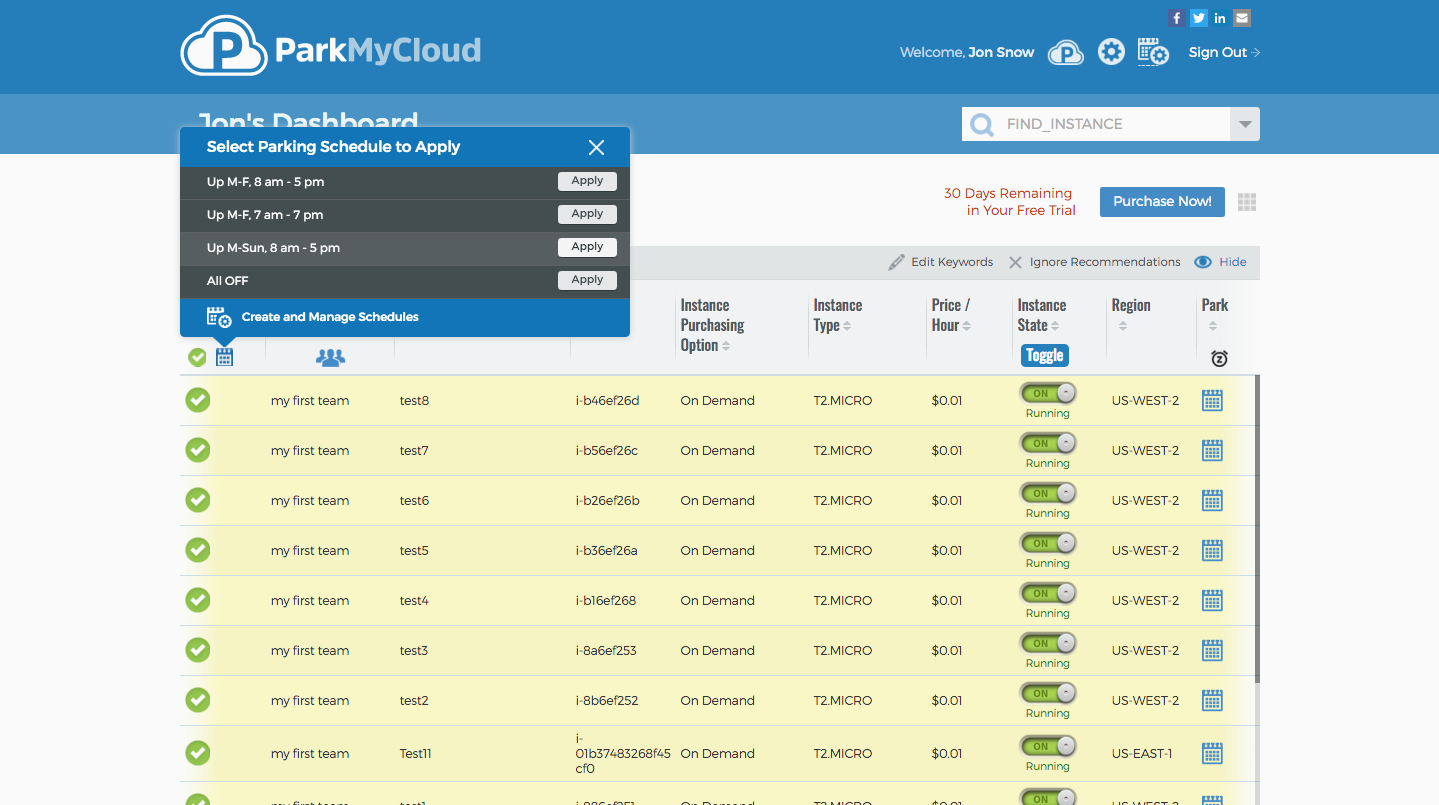Viewport: 1439px width, 805px height.
Task: Click the LinkedIn social icon
Action: click(x=1220, y=18)
